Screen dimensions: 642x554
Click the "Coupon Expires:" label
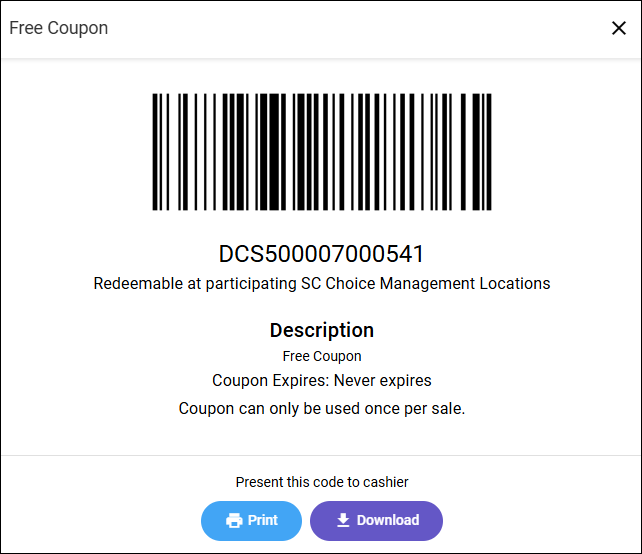coord(270,381)
